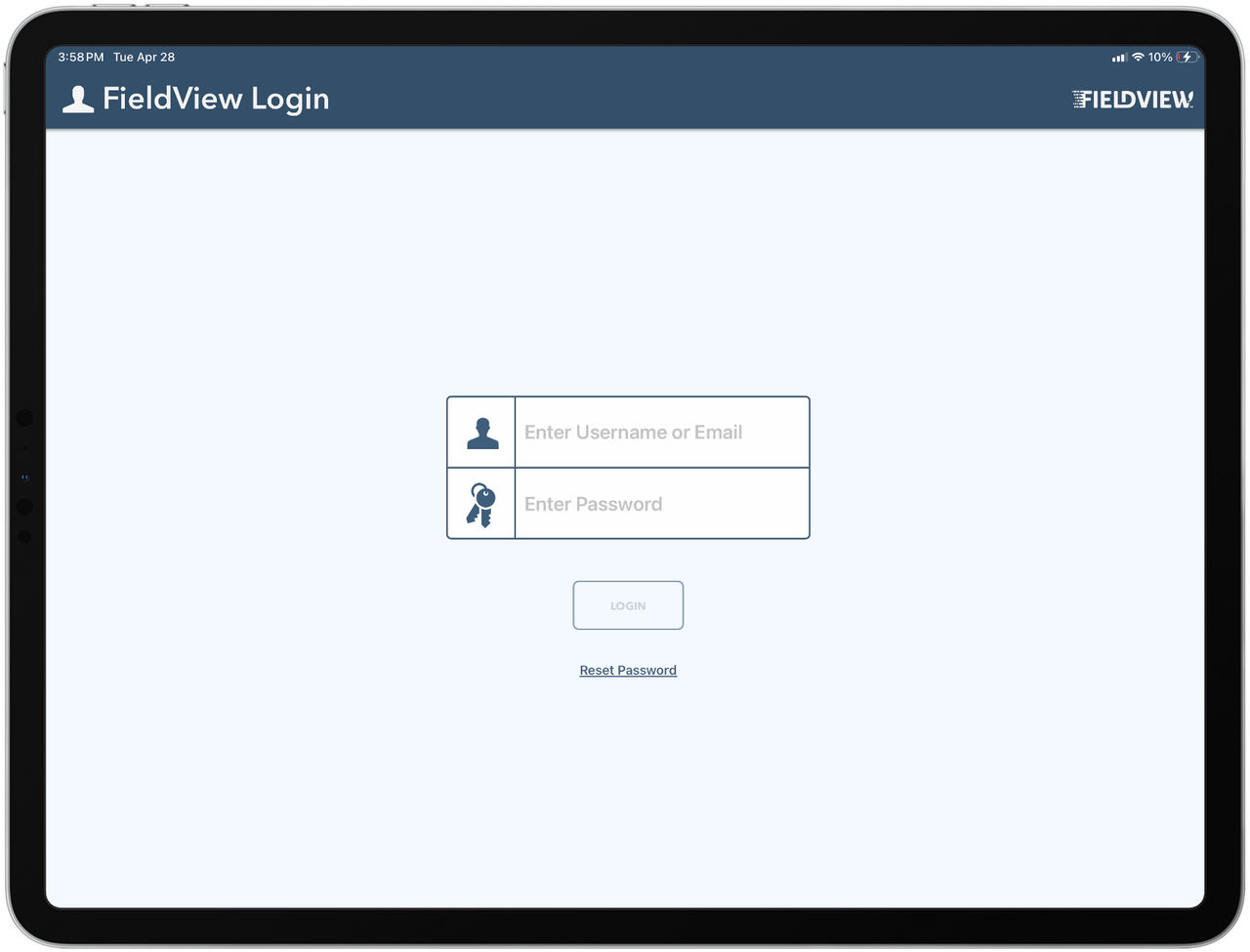Viewport: 1250px width, 952px height.
Task: Tap the FieldView logo in the header
Action: coord(1133,99)
